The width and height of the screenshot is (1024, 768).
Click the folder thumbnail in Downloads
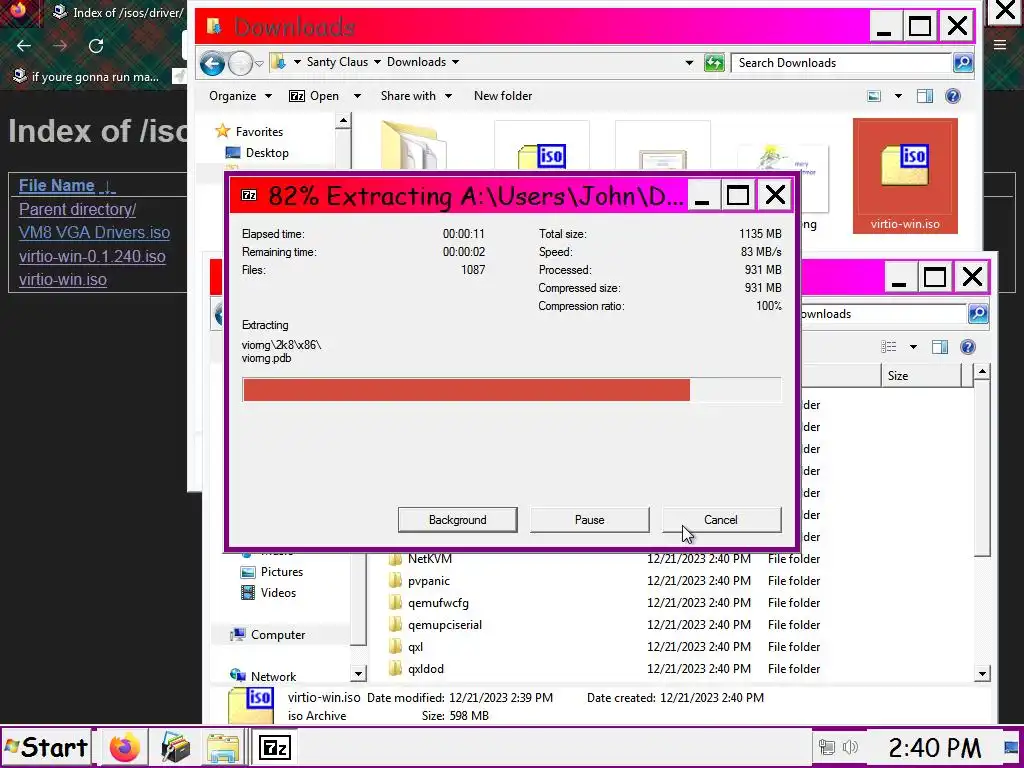point(413,145)
